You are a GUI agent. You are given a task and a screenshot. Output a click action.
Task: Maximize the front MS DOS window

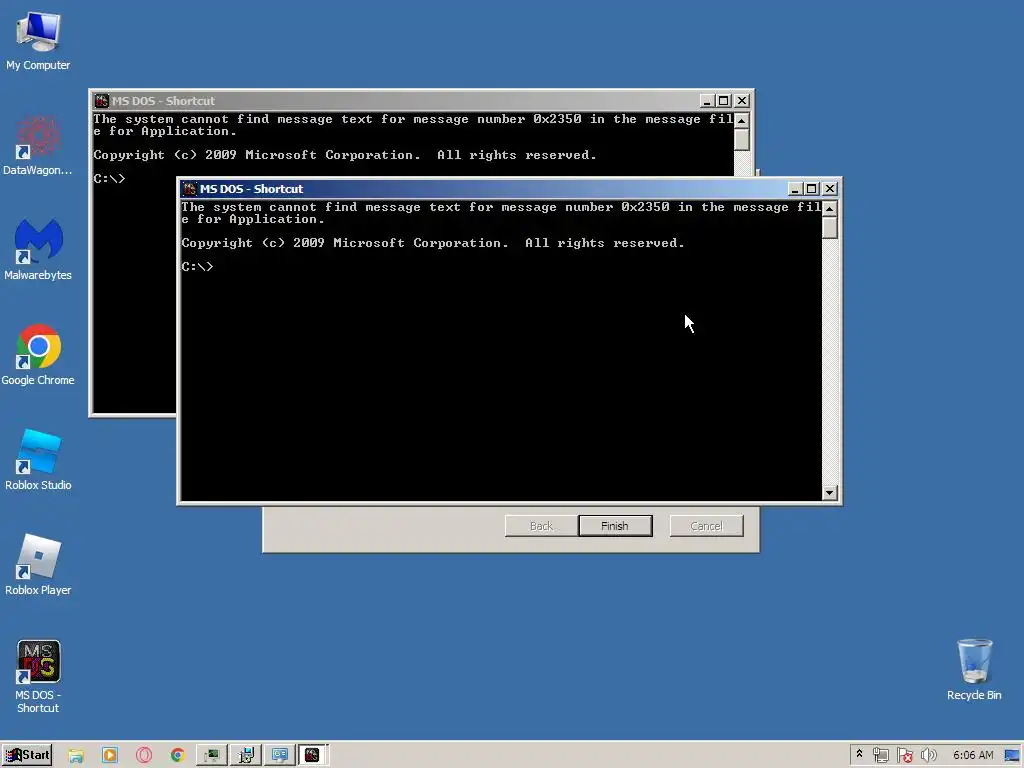[811, 189]
